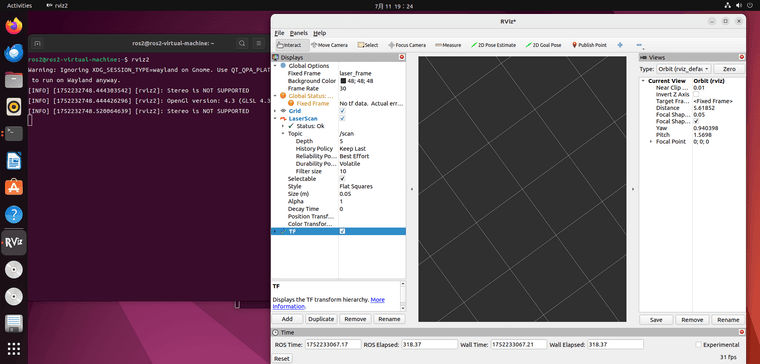Click the RViz icon in the dock
The image size is (760, 364).
point(14,243)
